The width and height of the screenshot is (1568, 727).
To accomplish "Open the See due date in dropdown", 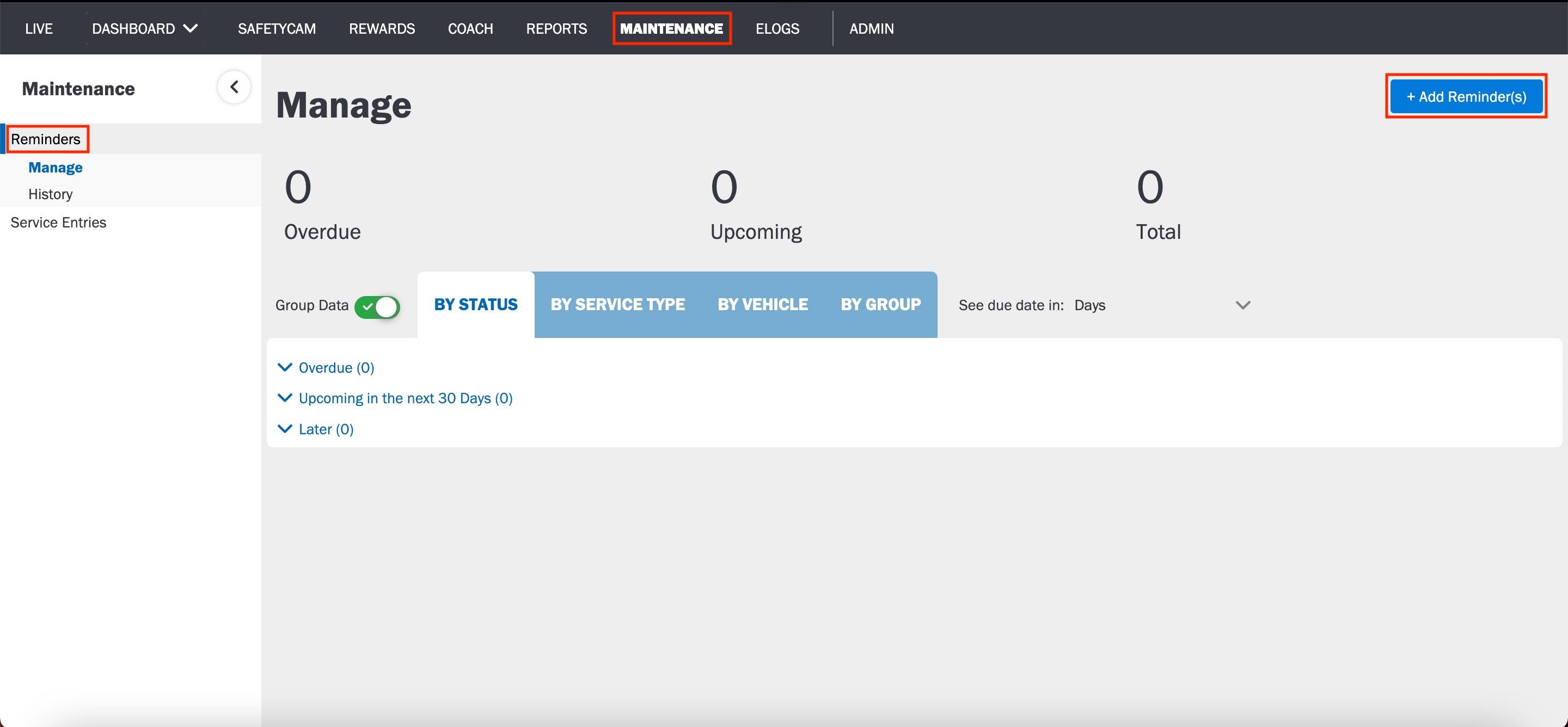I will tap(1161, 305).
